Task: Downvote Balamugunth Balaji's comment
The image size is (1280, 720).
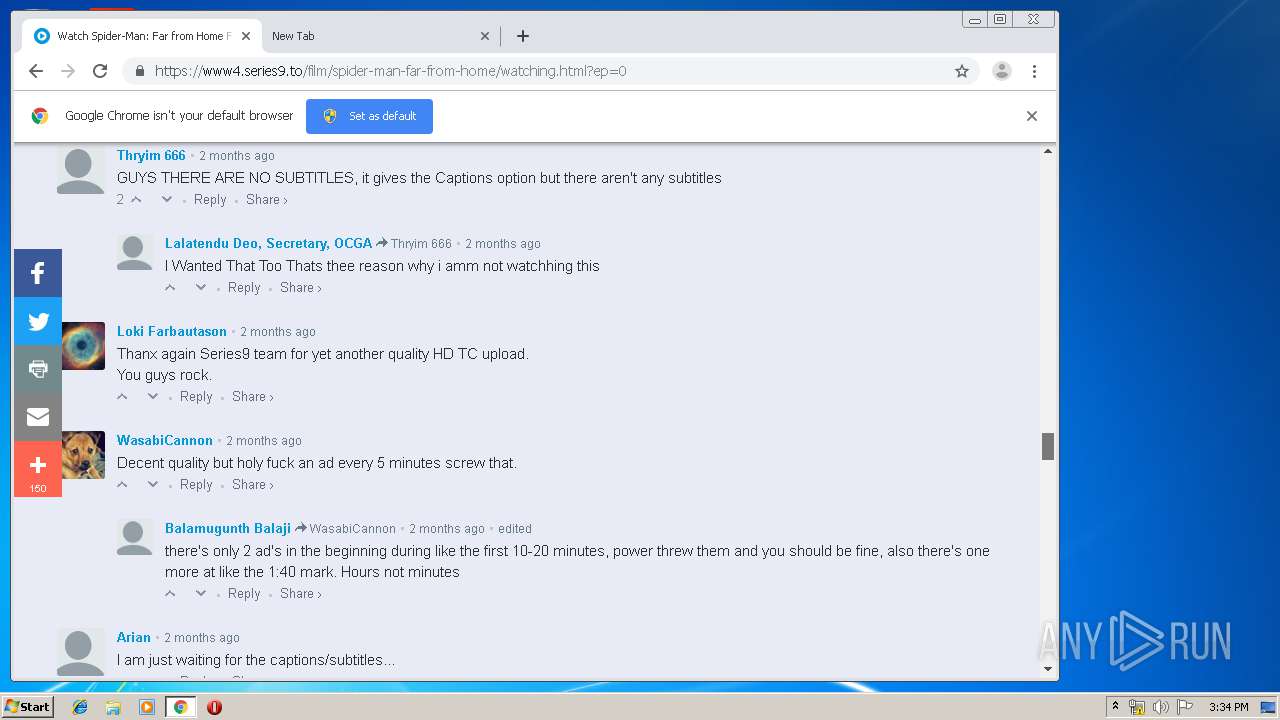Action: (x=201, y=594)
